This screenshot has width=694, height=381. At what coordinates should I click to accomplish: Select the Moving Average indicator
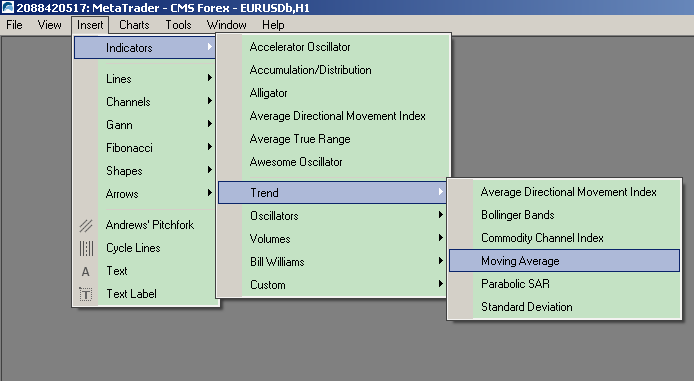564,261
